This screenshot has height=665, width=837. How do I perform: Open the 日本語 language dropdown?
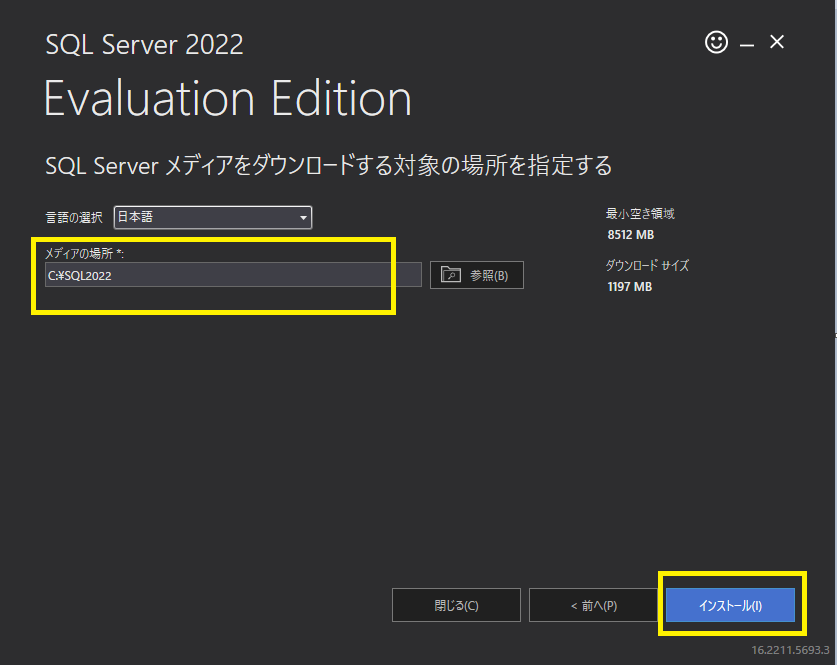(x=213, y=217)
